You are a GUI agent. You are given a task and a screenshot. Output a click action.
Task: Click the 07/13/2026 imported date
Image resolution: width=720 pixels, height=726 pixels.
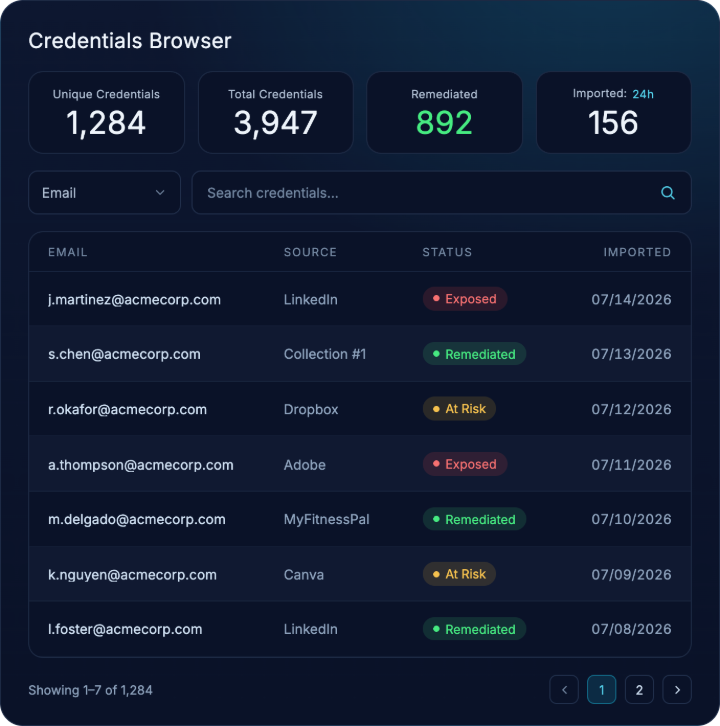[631, 354]
